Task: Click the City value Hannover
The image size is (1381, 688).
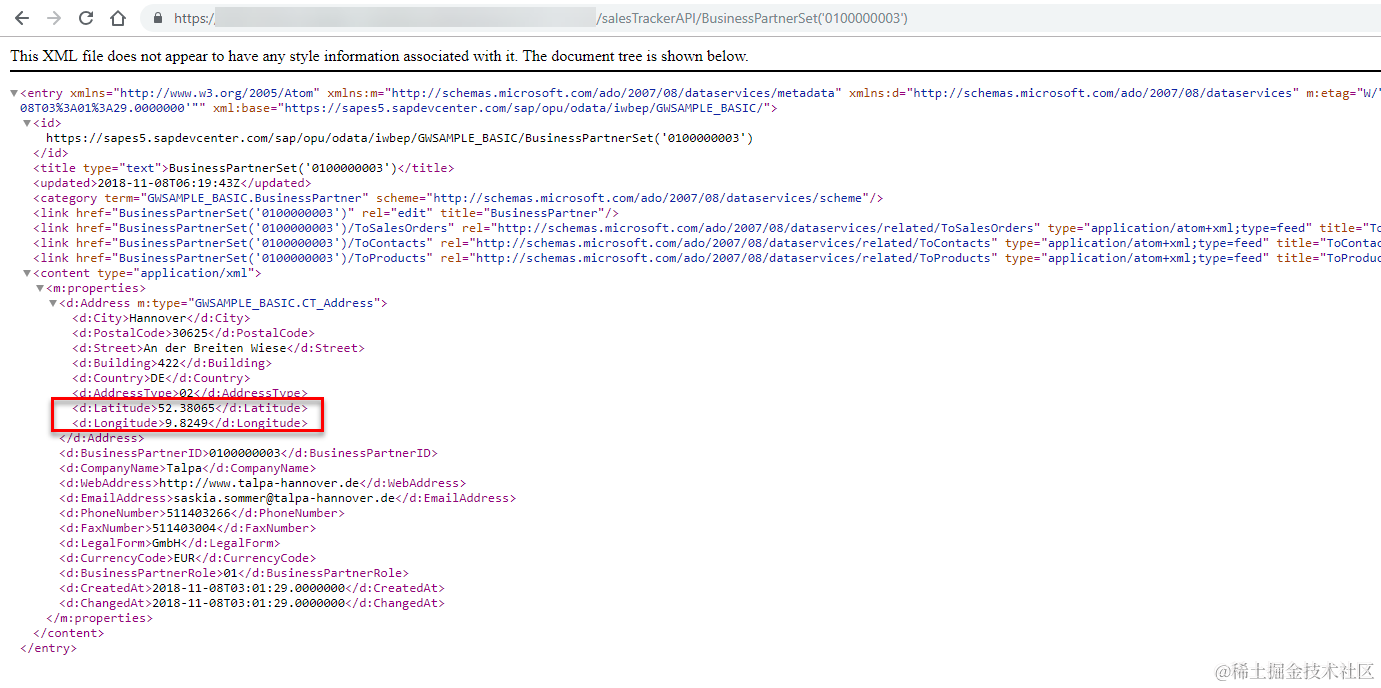Action: coord(158,318)
